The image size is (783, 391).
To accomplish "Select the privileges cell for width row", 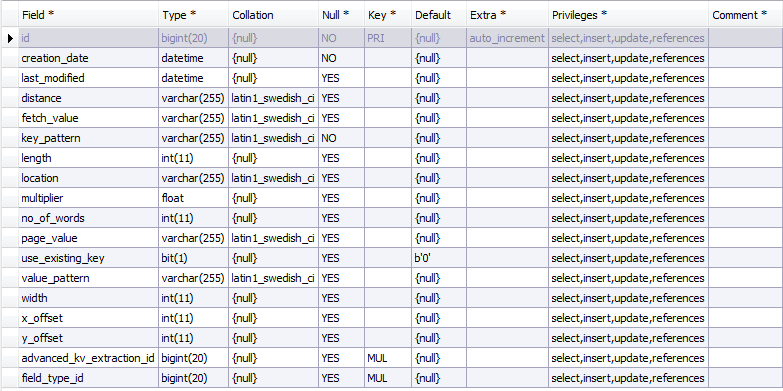I will pyautogui.click(x=628, y=298).
